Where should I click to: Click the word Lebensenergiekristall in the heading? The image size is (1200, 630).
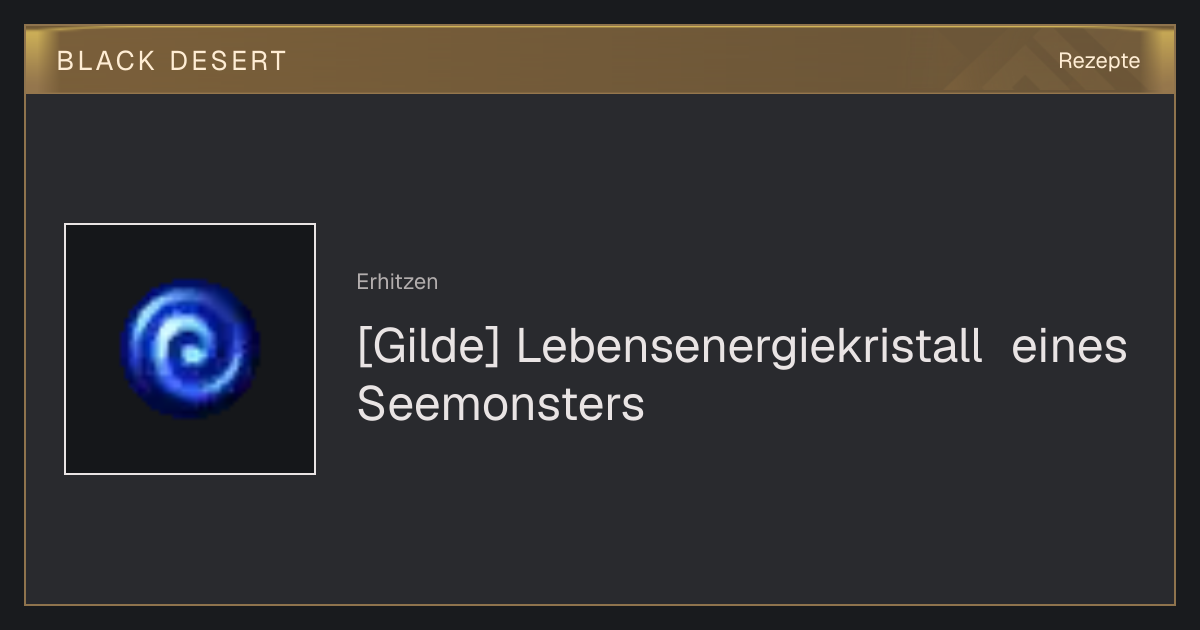click(749, 348)
